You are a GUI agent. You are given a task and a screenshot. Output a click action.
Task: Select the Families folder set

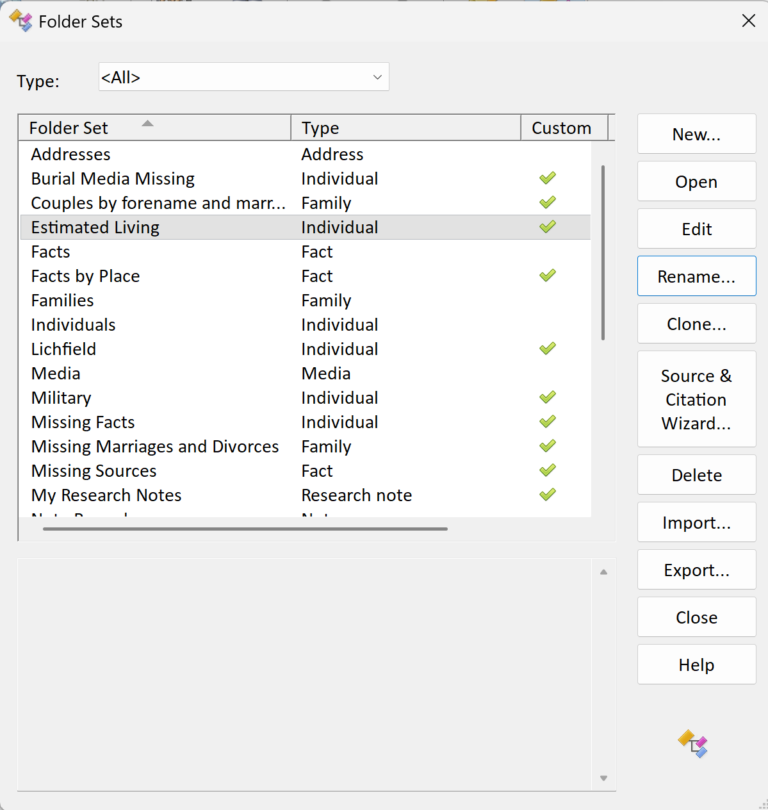[x=305, y=300]
